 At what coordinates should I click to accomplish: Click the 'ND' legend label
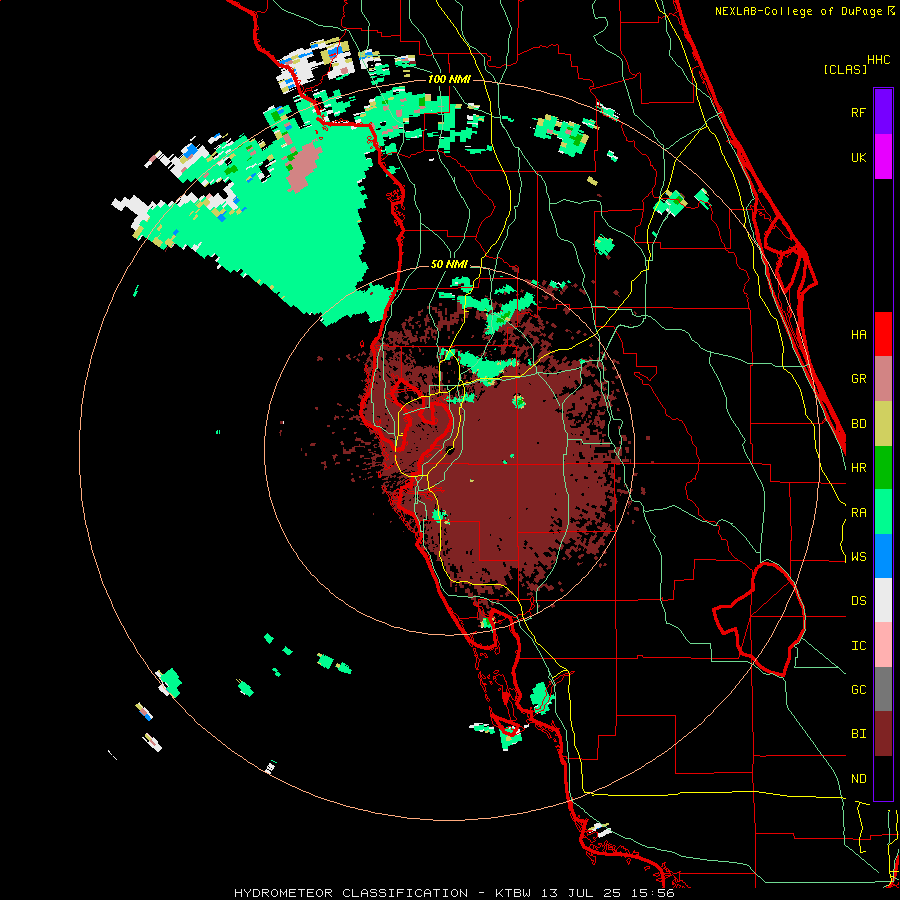tap(858, 779)
